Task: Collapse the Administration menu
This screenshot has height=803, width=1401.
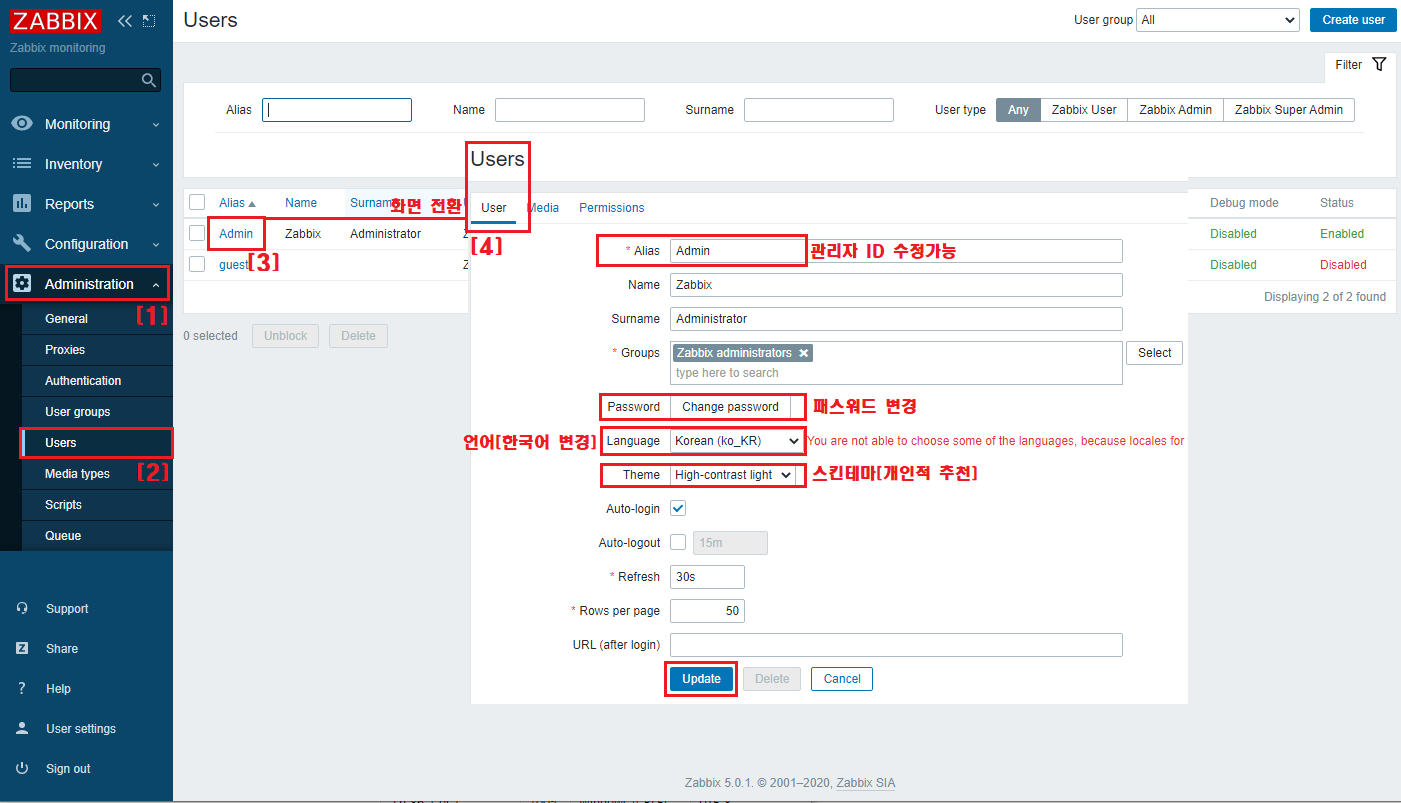Action: (86, 284)
